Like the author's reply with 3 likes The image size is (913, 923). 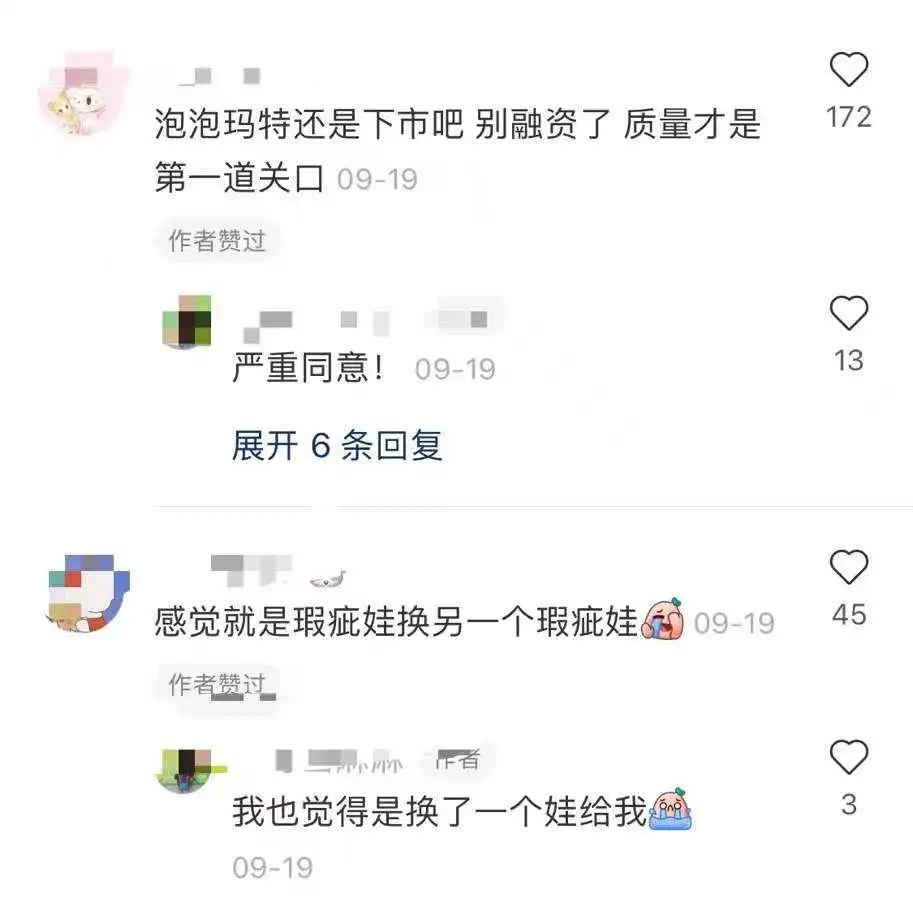849,757
